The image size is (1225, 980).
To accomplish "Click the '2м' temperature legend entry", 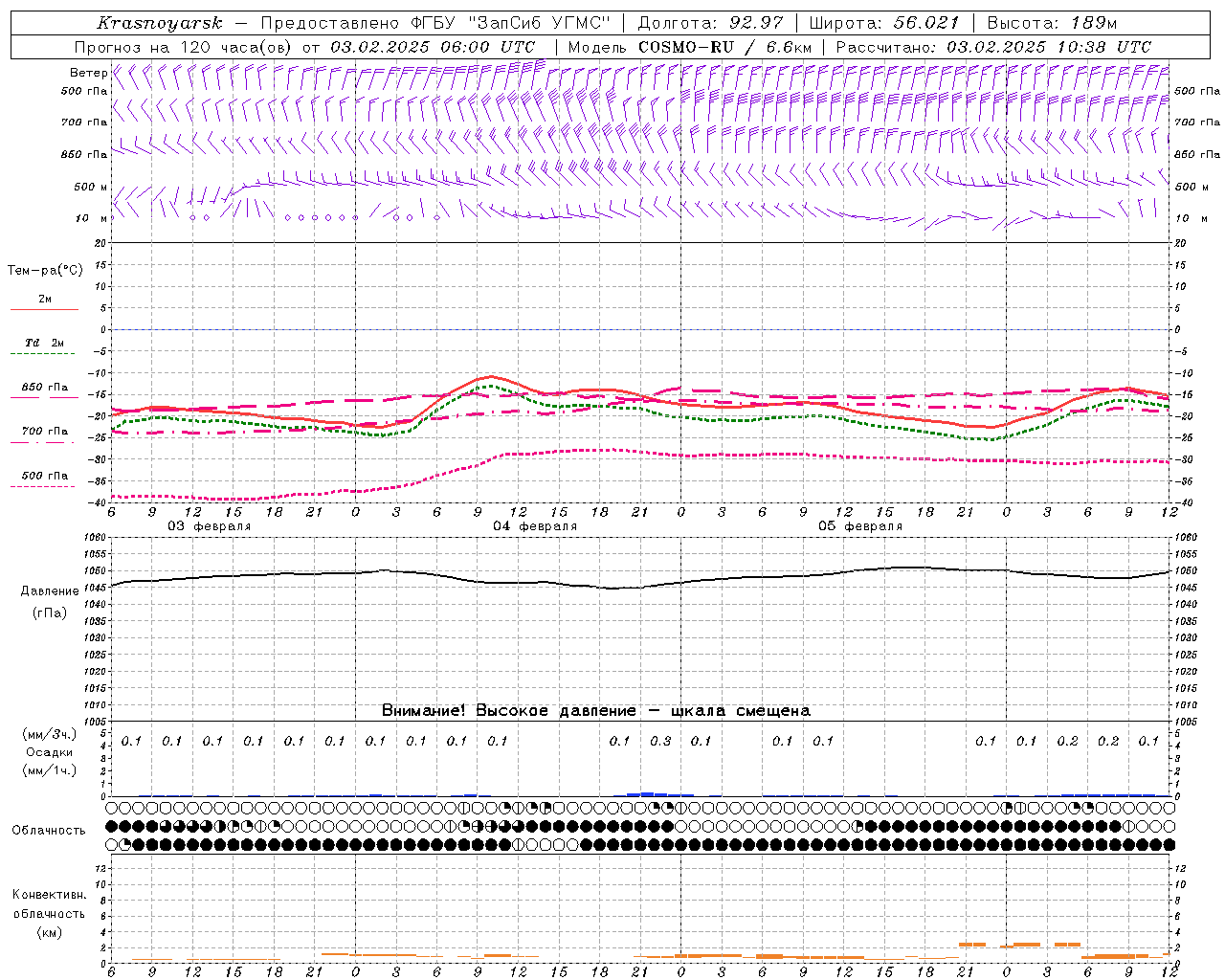I will pyautogui.click(x=45, y=299).
